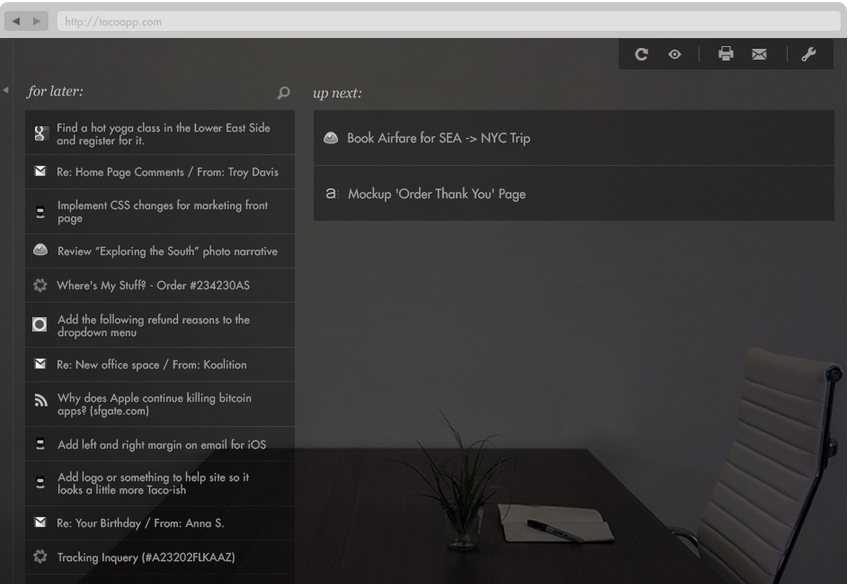Open 'Re: Home Page Comments / From: Troy Davis'

[160, 172]
